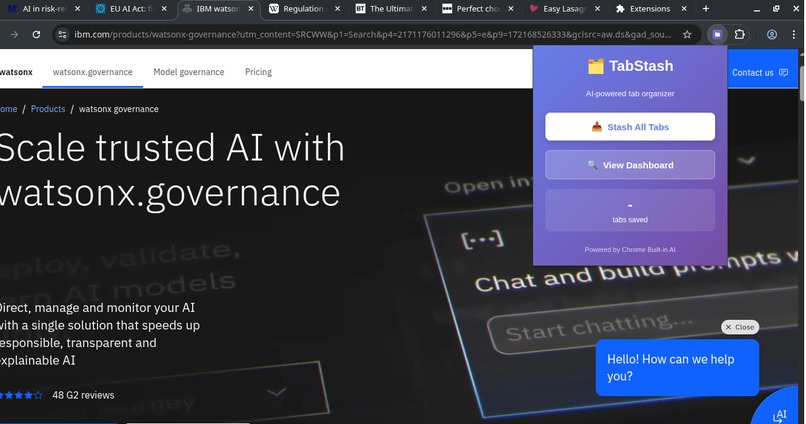Go forward with the arrow button
The height and width of the screenshot is (424, 806).
coord(14,34)
